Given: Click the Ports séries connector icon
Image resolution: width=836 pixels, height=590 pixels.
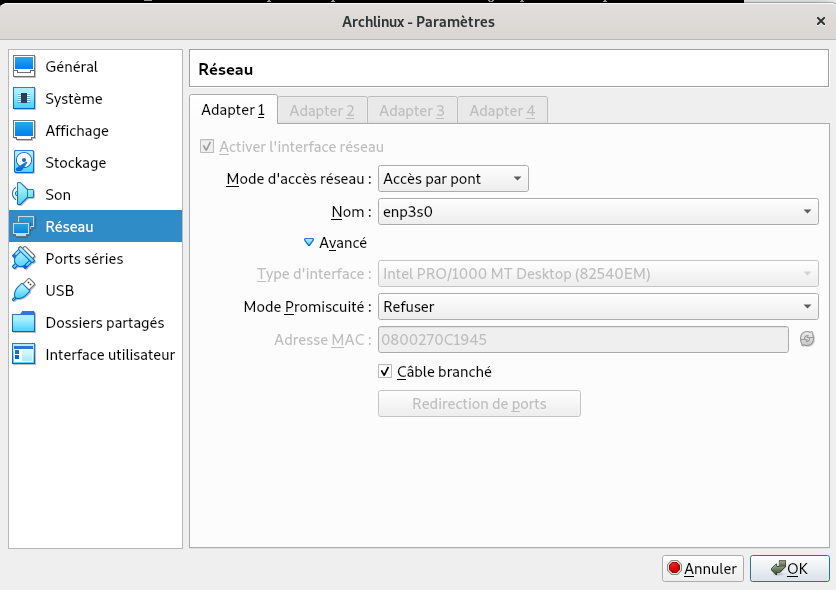Looking at the screenshot, I should [x=24, y=258].
